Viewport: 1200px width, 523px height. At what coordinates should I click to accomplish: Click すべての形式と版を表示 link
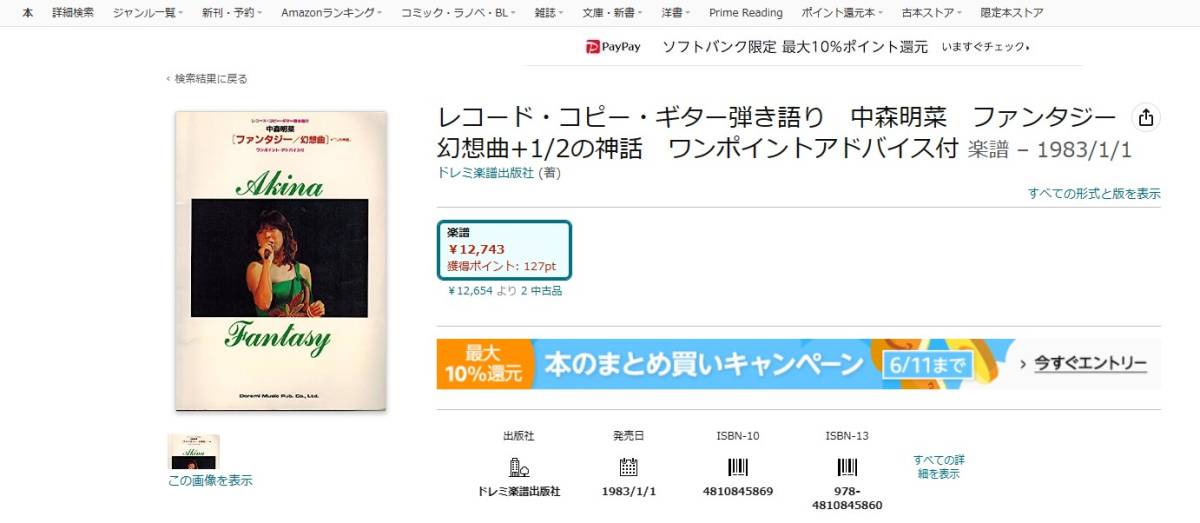pyautogui.click(x=1094, y=193)
